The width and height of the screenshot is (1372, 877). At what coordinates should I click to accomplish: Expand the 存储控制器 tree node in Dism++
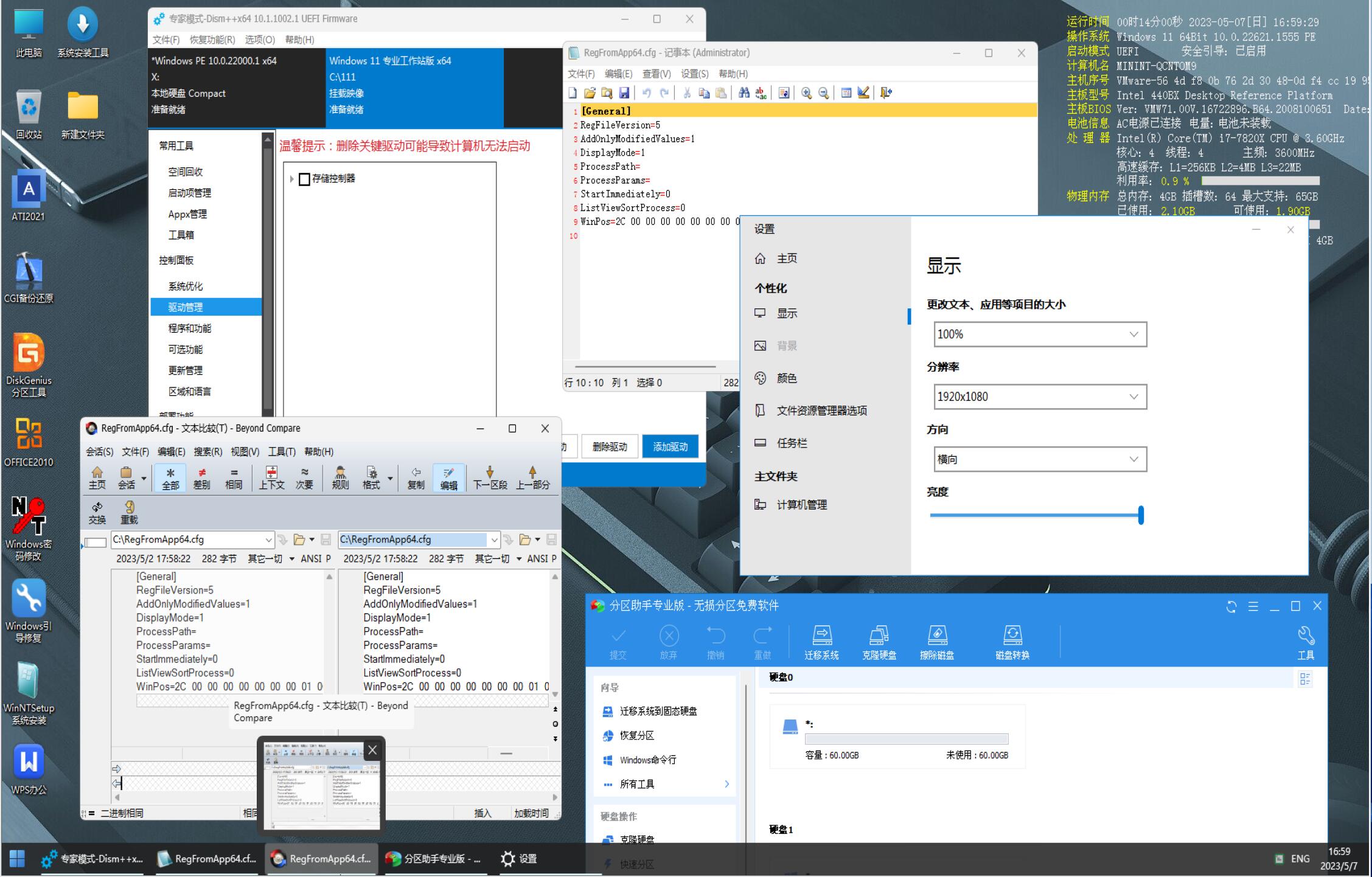point(291,179)
